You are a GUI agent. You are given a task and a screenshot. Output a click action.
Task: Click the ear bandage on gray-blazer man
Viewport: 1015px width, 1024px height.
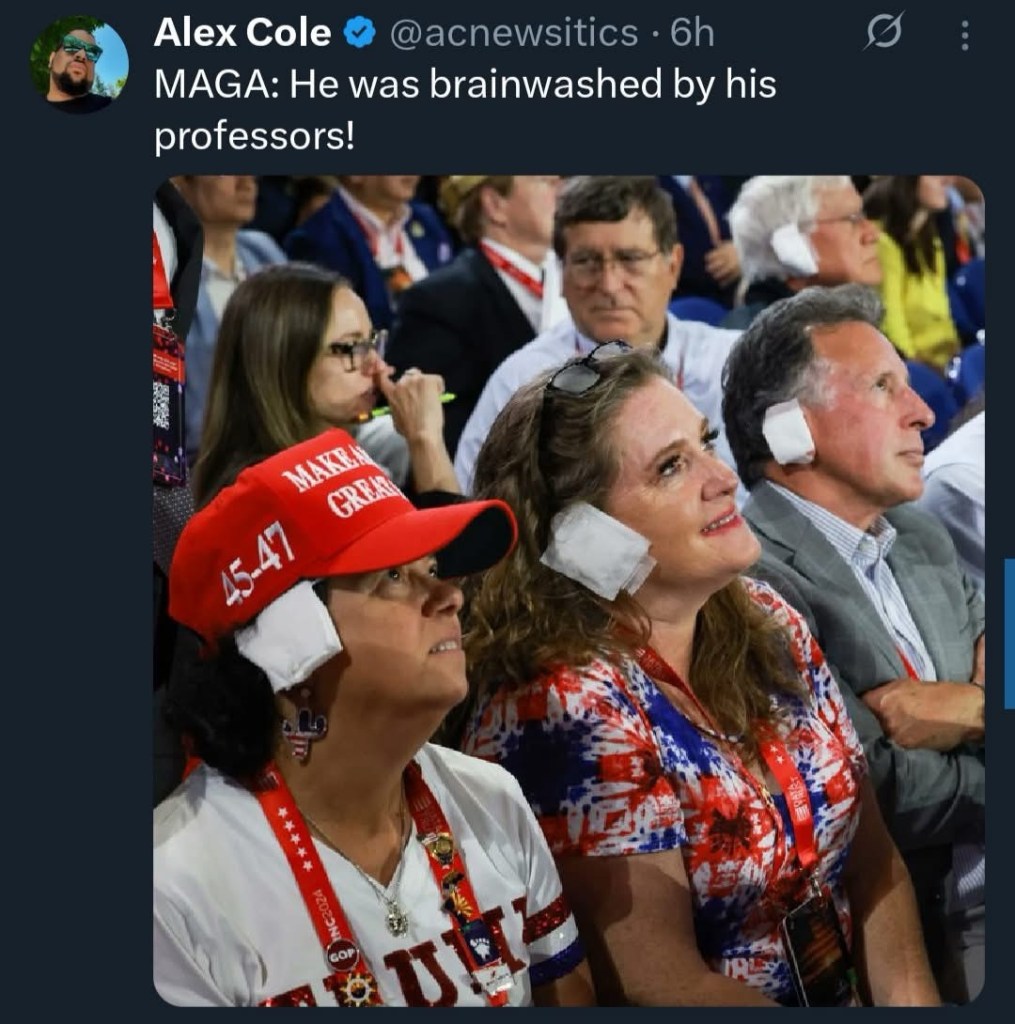[788, 432]
